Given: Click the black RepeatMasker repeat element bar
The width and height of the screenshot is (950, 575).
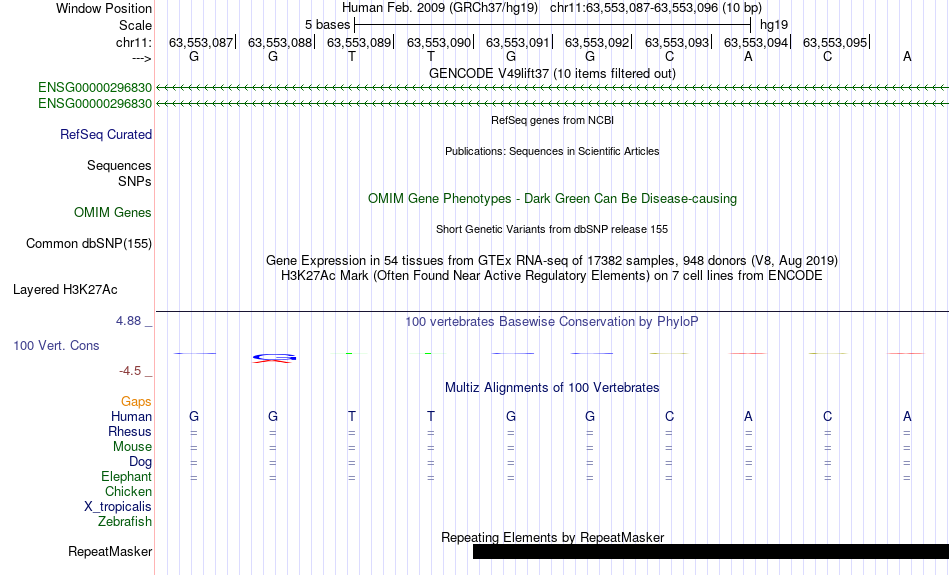Looking at the screenshot, I should tap(711, 551).
